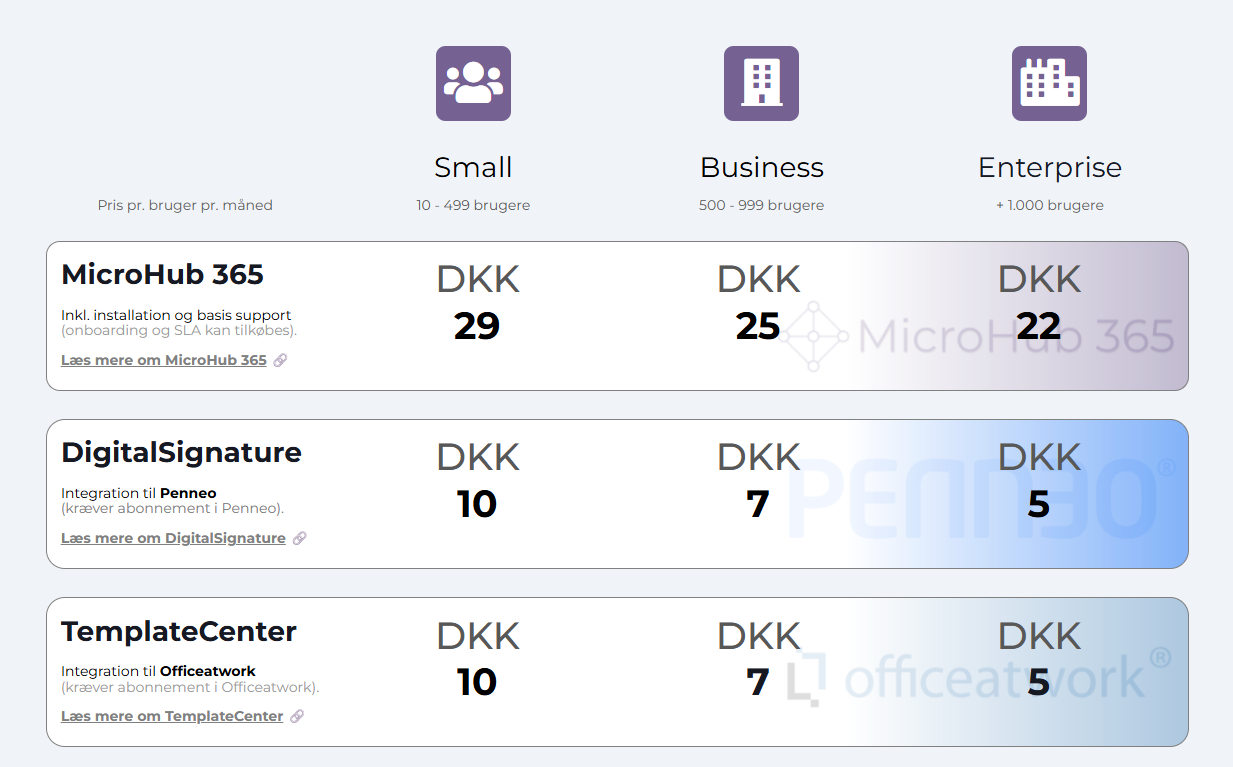
Task: Follow the 'Læs mere om TemplateCenter' link
Action: pyautogui.click(x=172, y=716)
